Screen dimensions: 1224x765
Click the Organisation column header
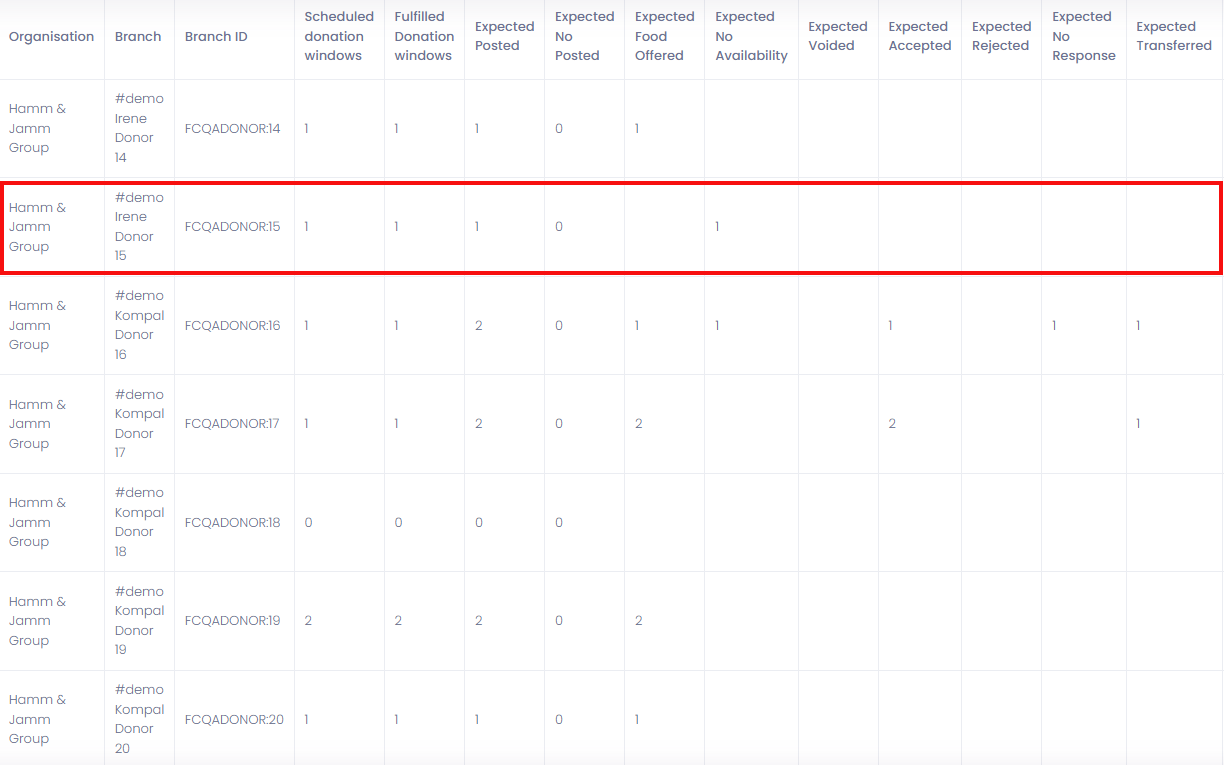click(x=51, y=37)
